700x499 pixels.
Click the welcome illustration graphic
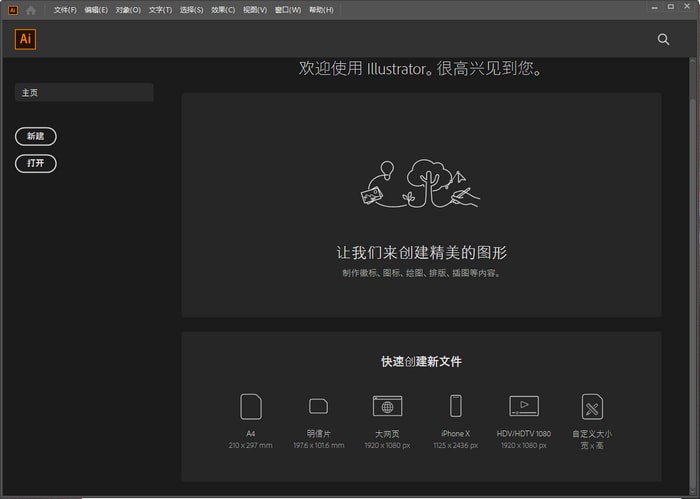pos(420,183)
